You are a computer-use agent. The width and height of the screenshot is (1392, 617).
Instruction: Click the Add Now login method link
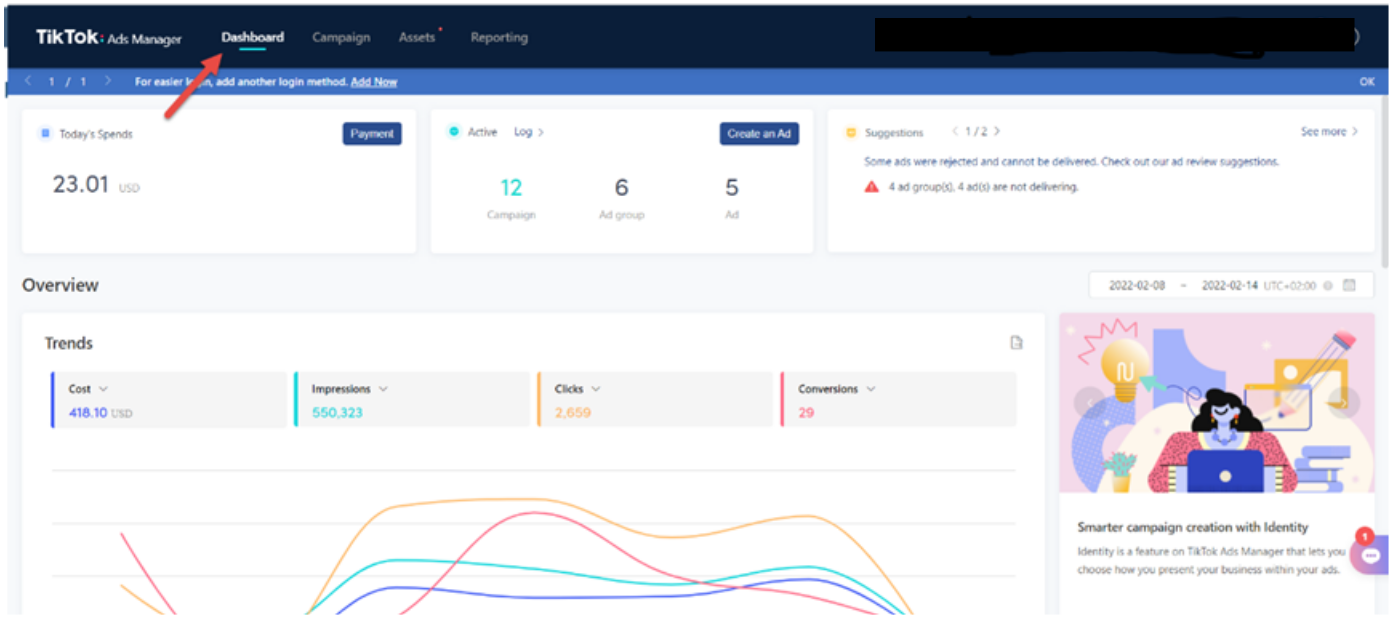[x=374, y=82]
